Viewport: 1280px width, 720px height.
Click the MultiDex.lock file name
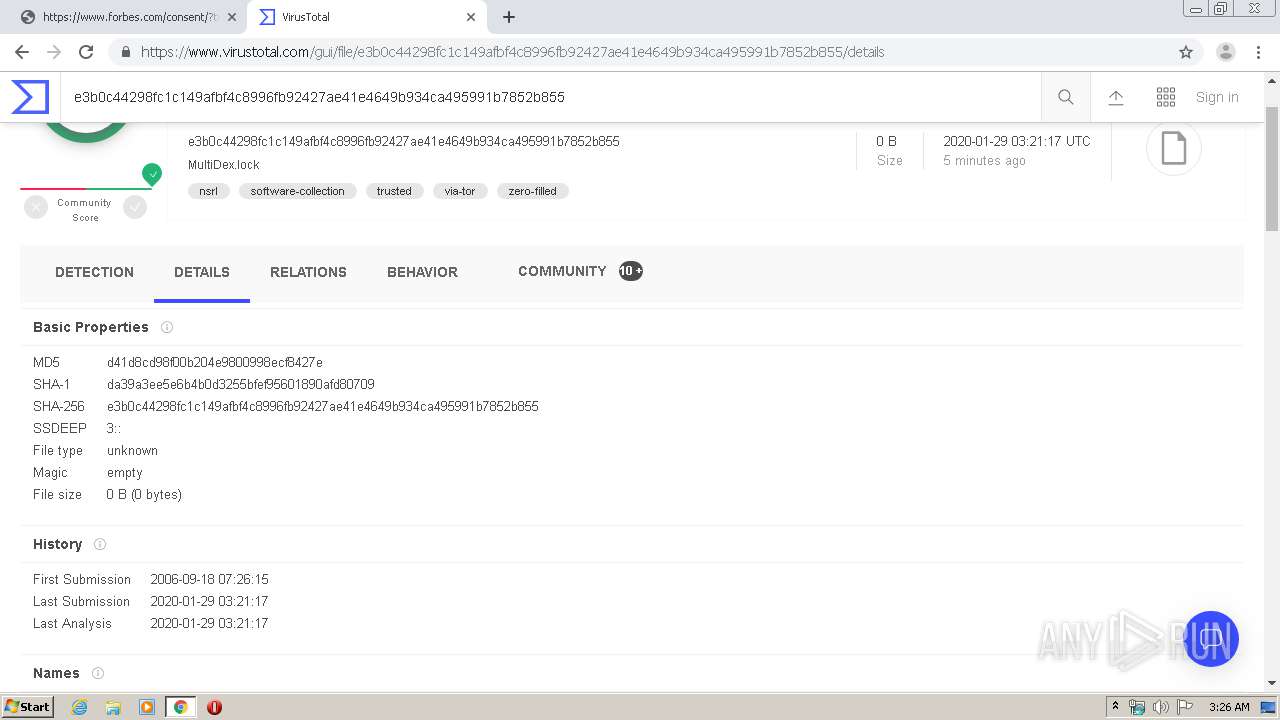click(x=224, y=165)
